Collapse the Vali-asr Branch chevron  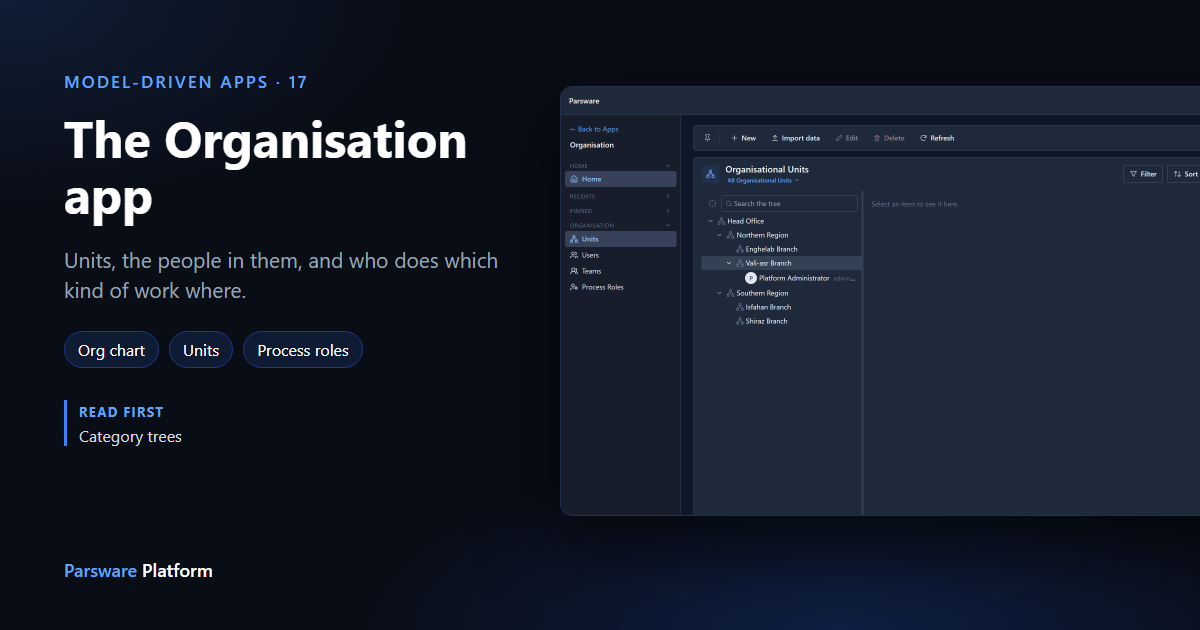(x=728, y=263)
